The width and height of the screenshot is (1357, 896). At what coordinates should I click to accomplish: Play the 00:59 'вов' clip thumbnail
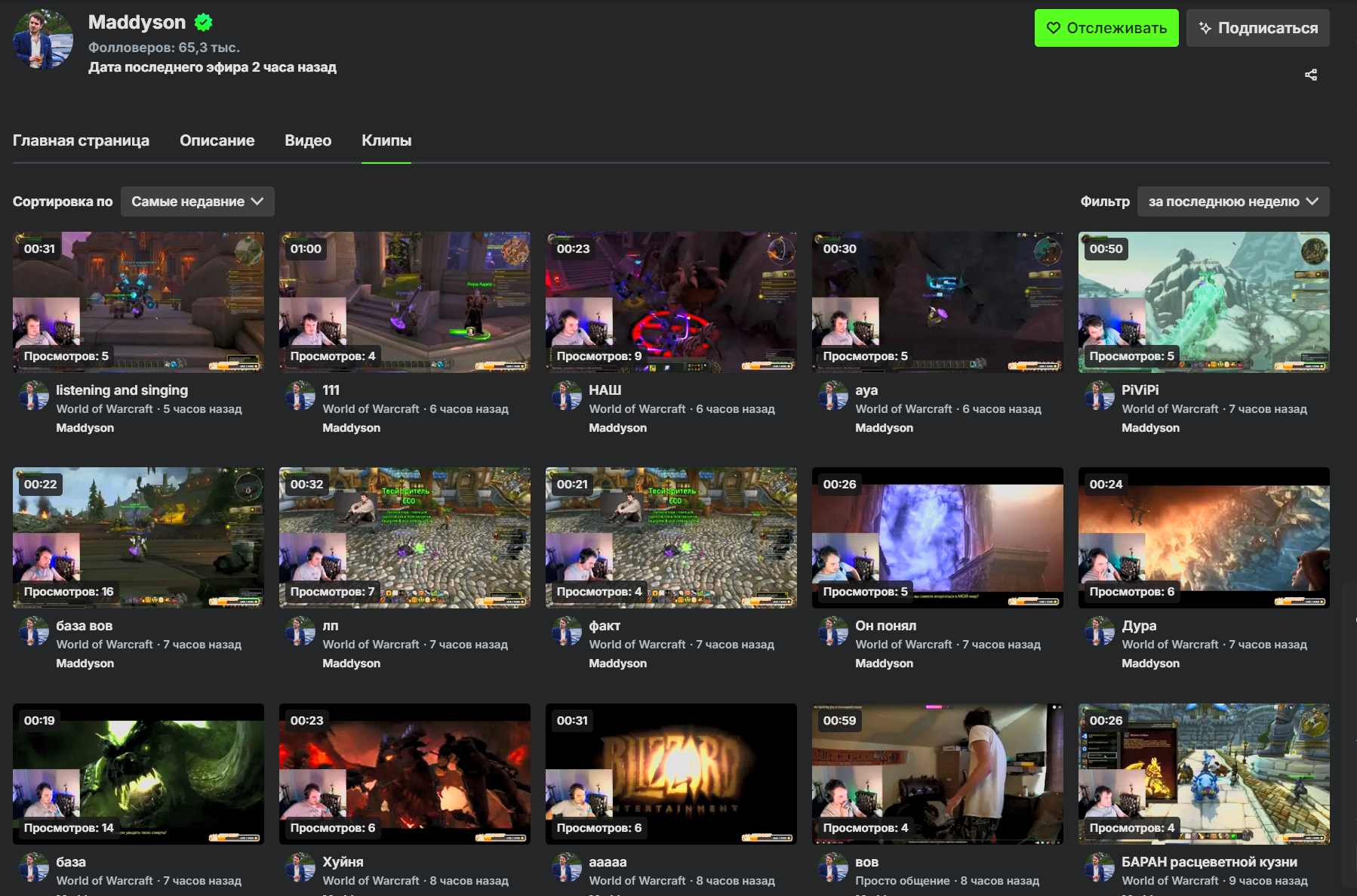[x=937, y=774]
